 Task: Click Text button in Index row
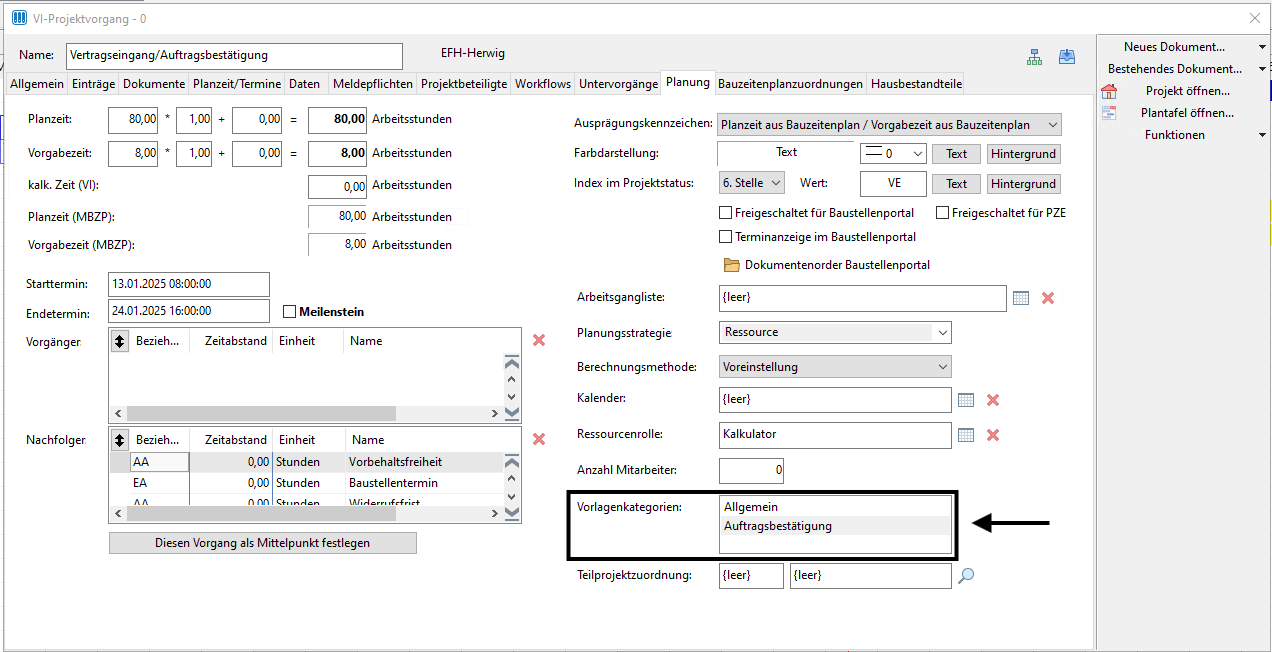point(957,184)
